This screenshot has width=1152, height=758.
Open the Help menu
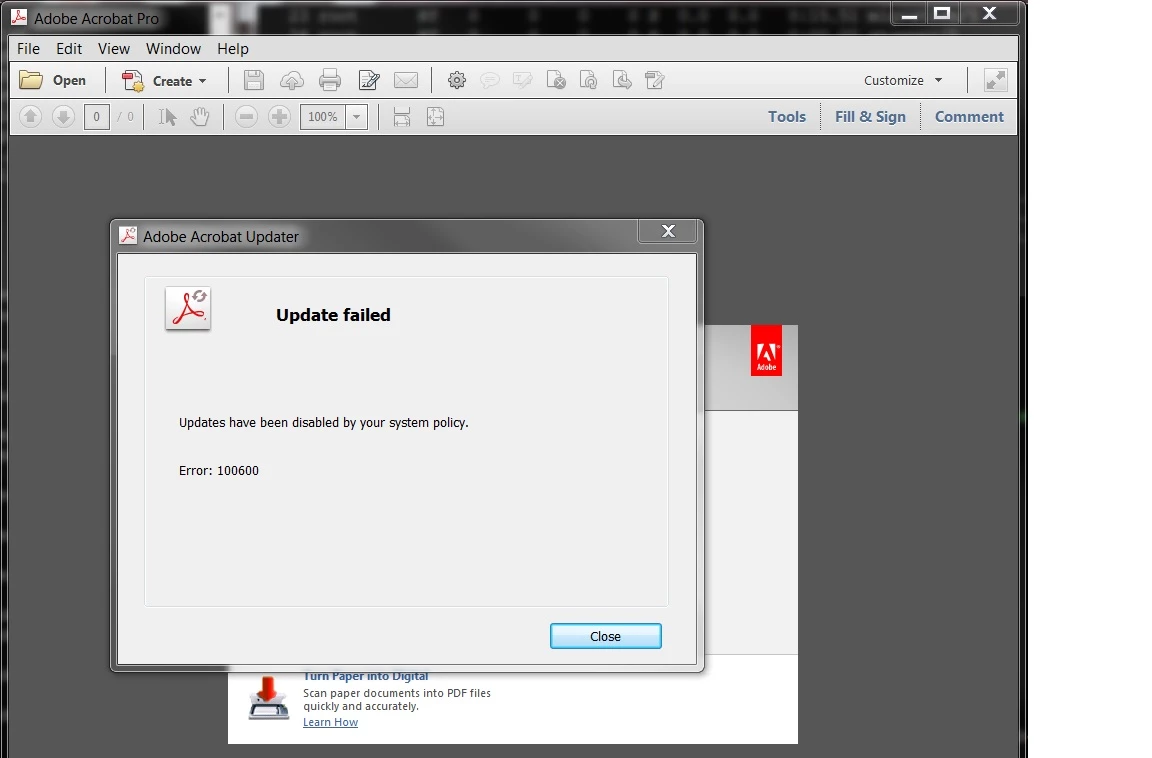[x=233, y=48]
